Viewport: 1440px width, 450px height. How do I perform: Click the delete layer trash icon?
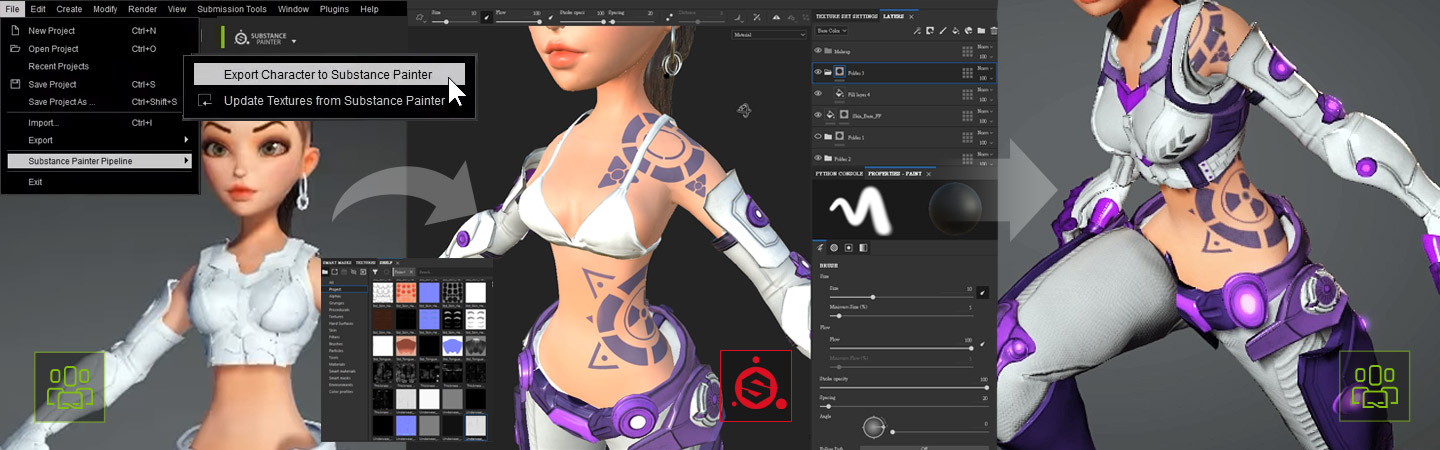pos(993,31)
